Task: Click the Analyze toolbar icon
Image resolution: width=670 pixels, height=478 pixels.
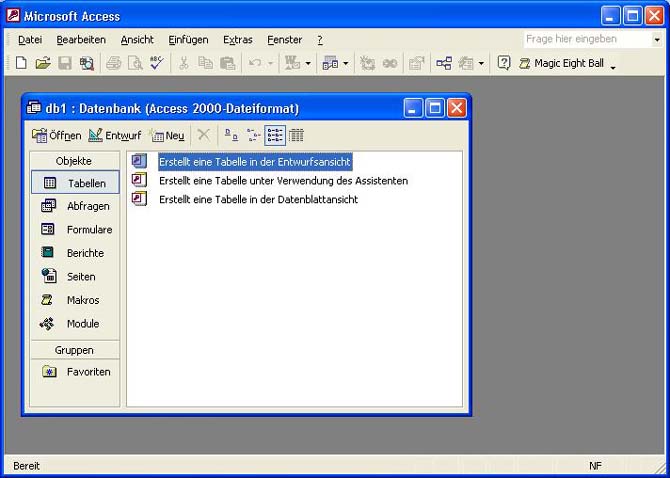Action: coord(330,63)
